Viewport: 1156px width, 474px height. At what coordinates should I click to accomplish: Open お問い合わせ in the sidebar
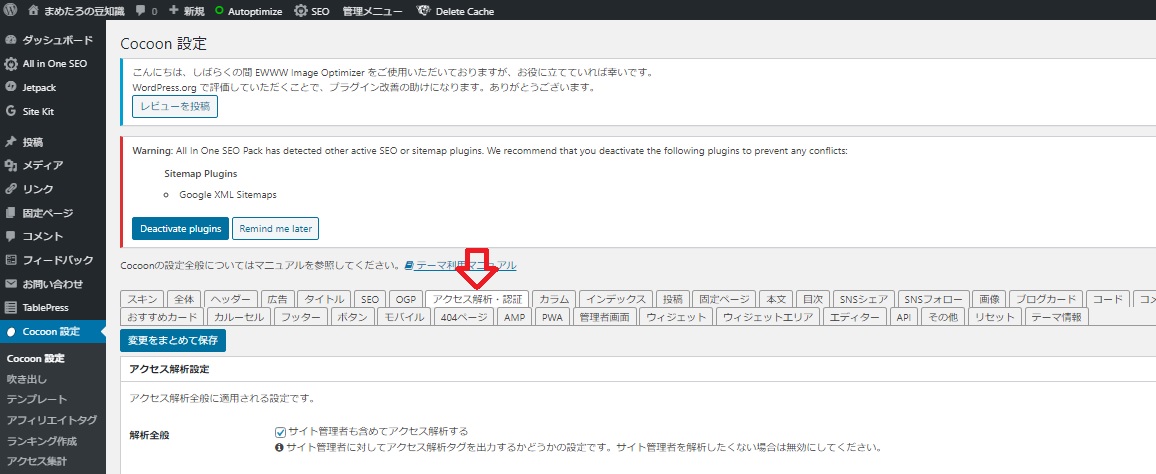tap(53, 284)
